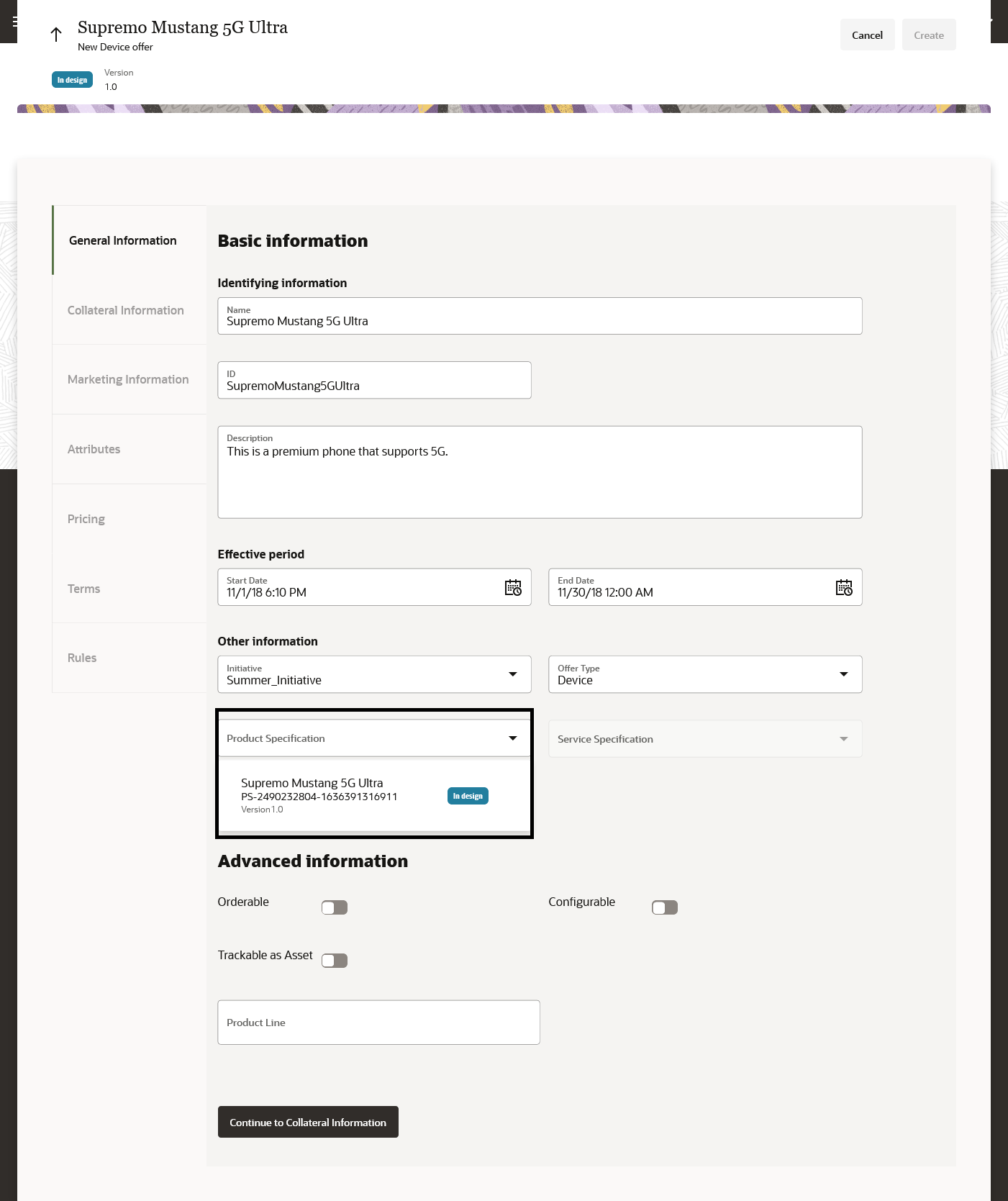Toggle the Orderable switch

click(335, 907)
